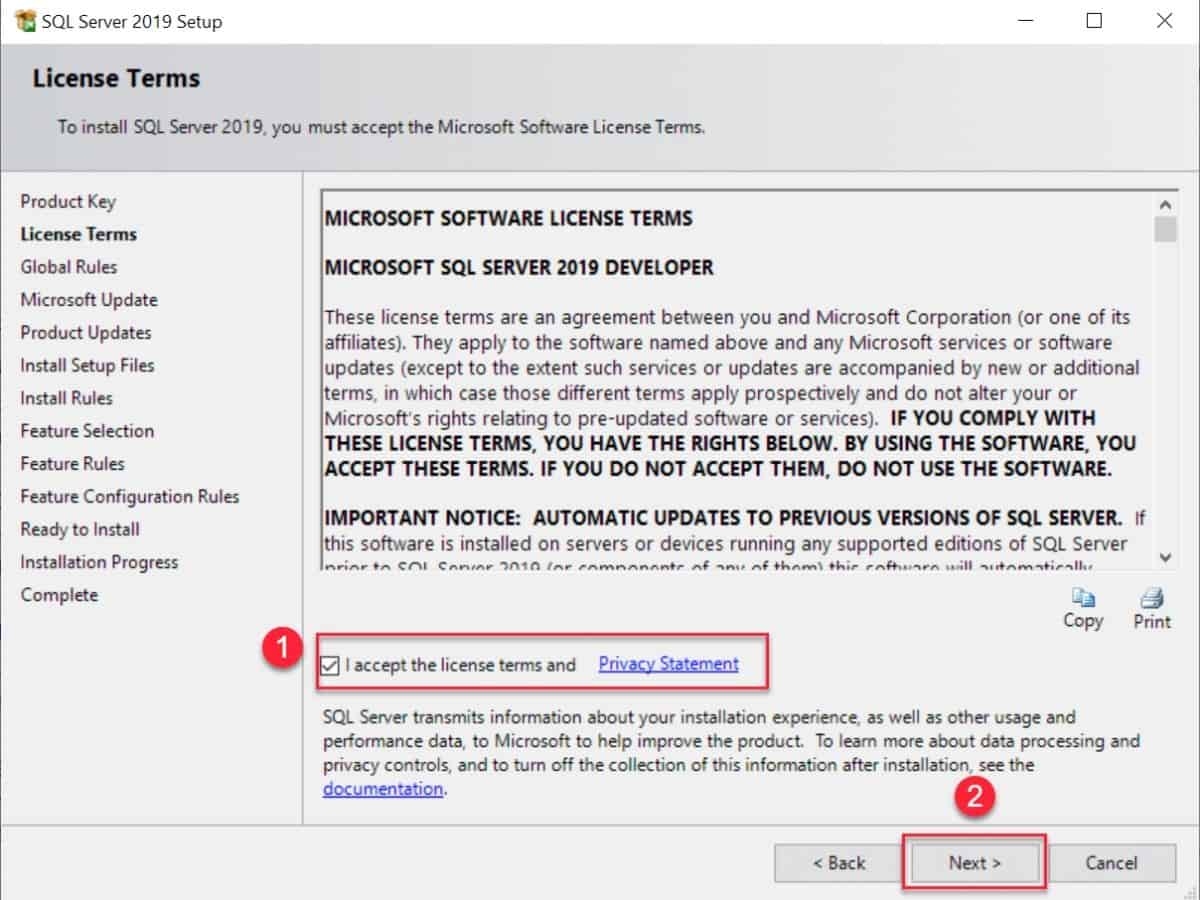The image size is (1200, 900).
Task: Toggle the accept license terms checkbox
Action: pos(330,665)
